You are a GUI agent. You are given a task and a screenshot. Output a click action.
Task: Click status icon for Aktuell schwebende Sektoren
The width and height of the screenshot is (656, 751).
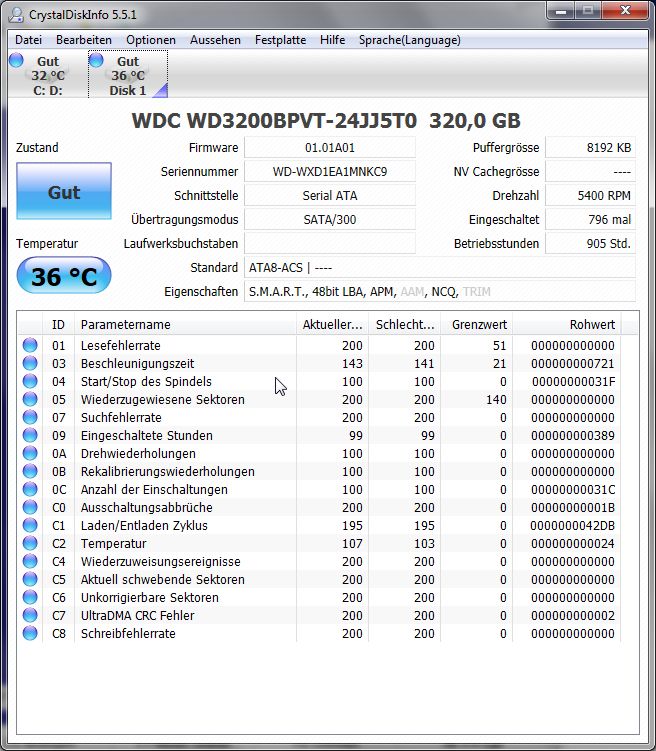point(30,580)
